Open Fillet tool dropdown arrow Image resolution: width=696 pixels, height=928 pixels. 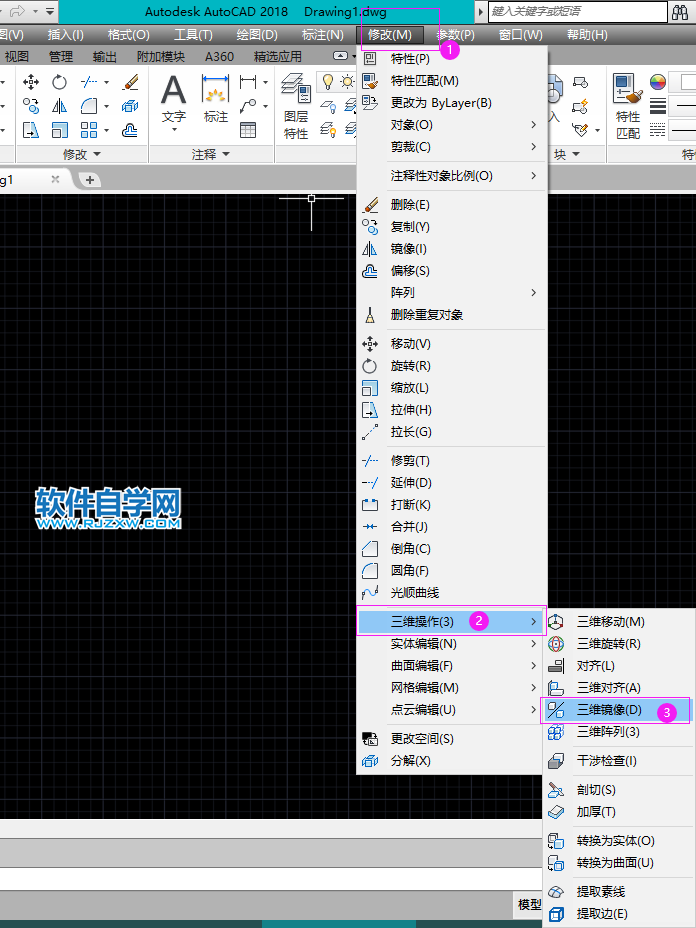107,106
